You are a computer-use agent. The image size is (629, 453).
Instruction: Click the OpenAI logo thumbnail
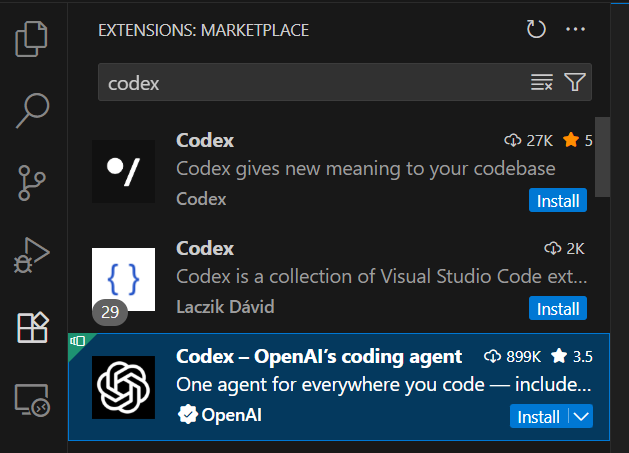point(123,387)
